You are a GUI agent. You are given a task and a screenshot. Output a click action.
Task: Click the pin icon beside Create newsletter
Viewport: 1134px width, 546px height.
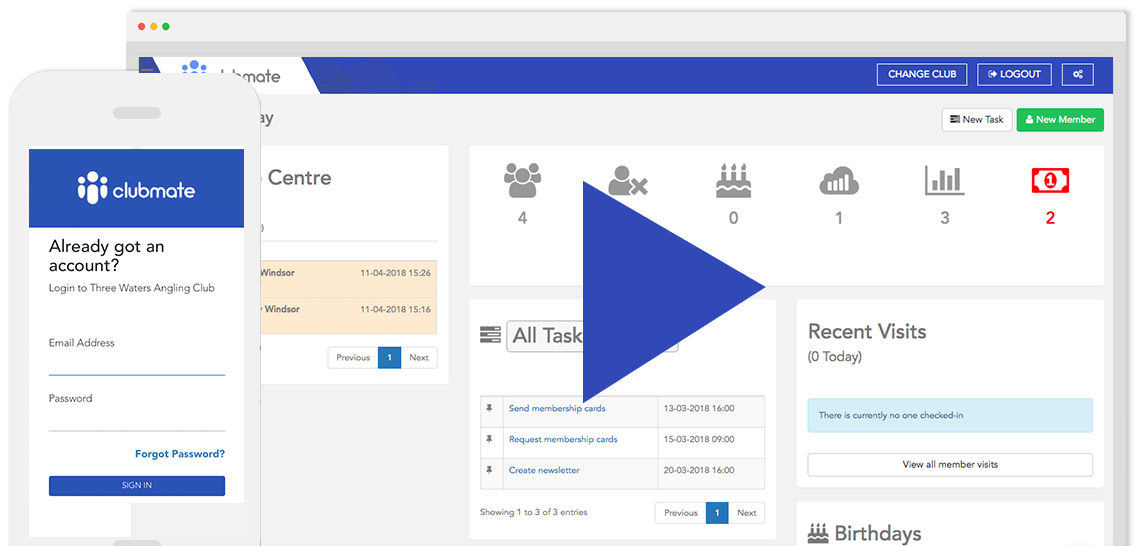click(489, 470)
